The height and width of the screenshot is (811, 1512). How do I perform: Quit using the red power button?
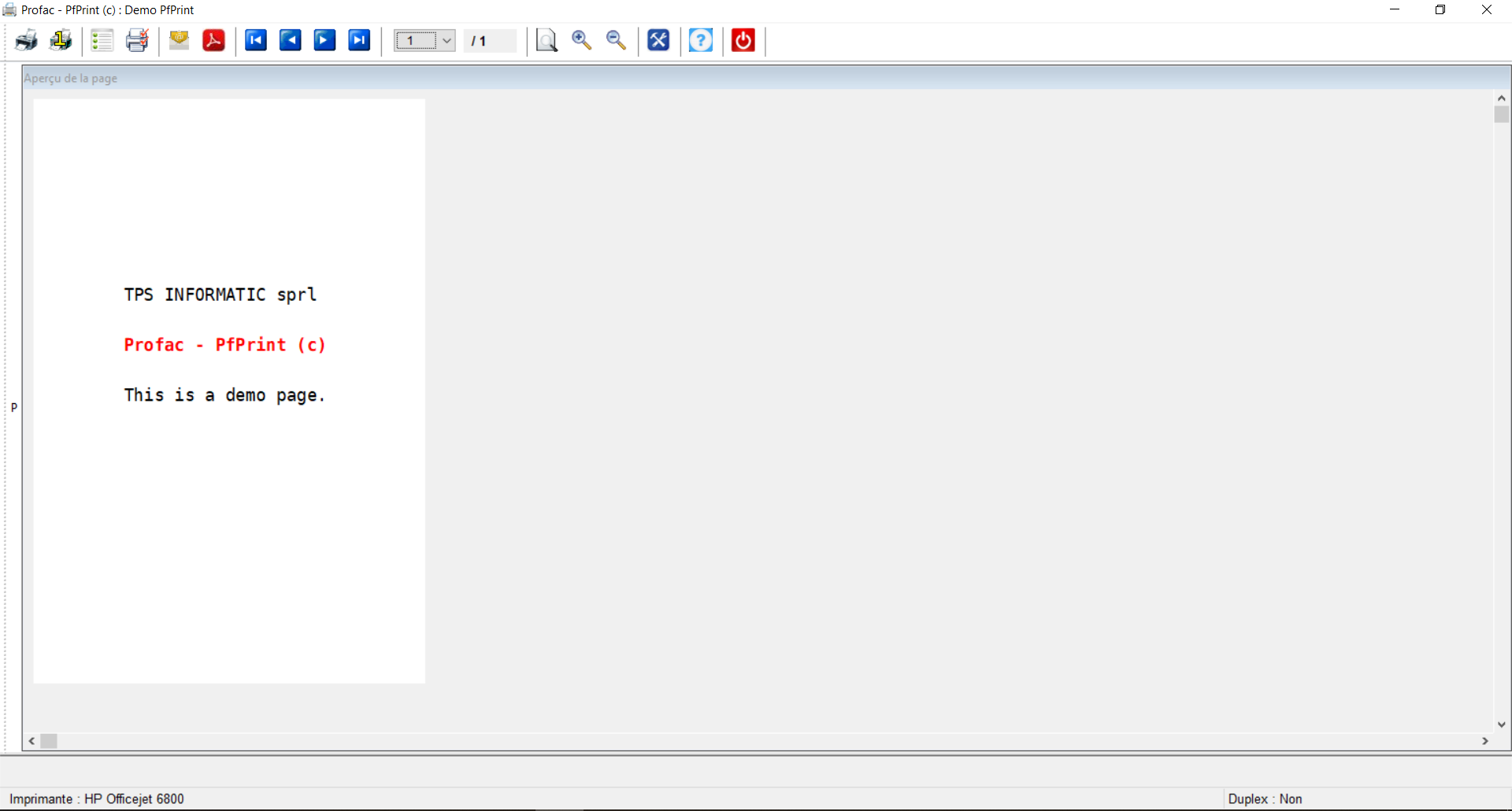pyautogui.click(x=743, y=40)
